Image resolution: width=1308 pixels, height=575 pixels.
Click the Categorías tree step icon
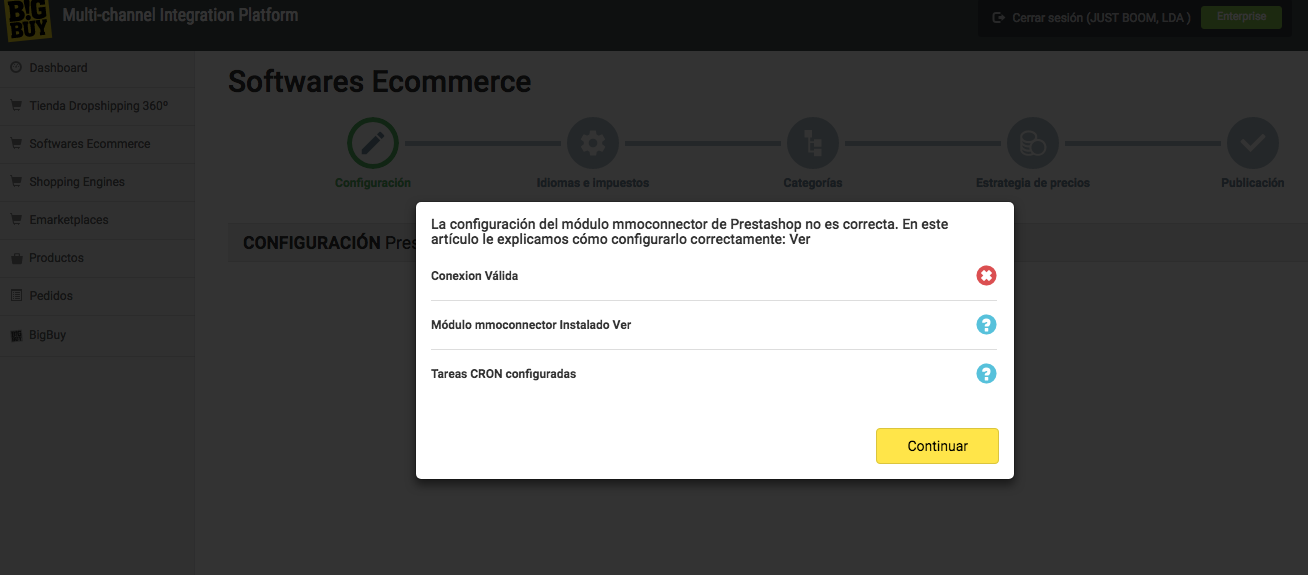[813, 144]
